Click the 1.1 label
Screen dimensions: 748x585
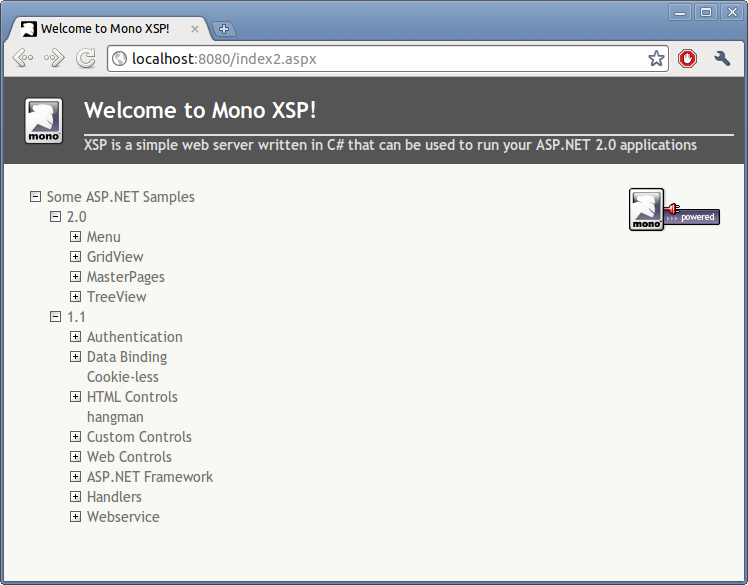76,317
